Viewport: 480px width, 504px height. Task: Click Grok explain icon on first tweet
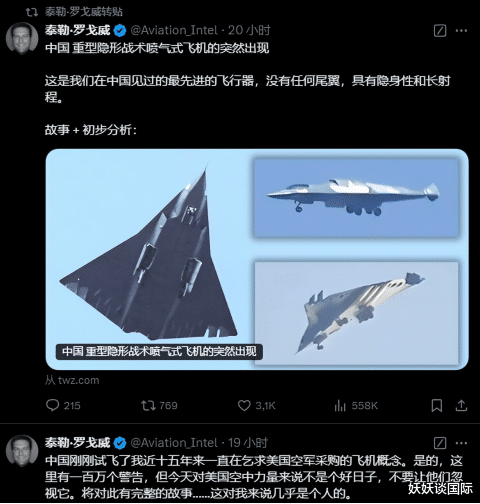pyautogui.click(x=440, y=31)
